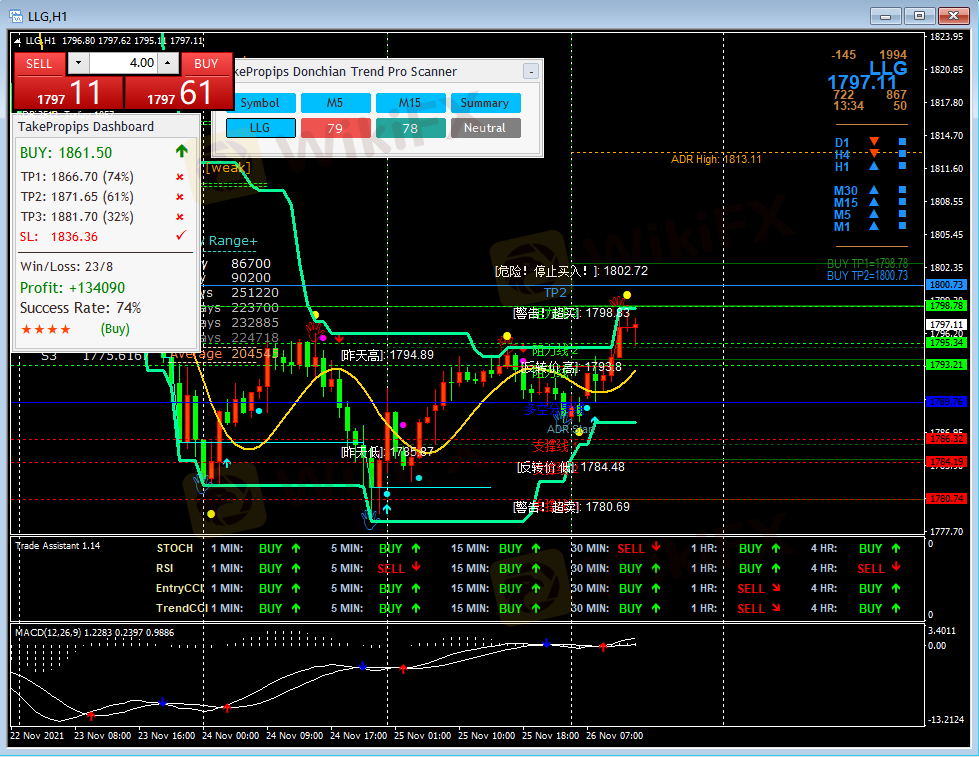Click the green up arrow beside BUY: 1861.50

pos(180,152)
